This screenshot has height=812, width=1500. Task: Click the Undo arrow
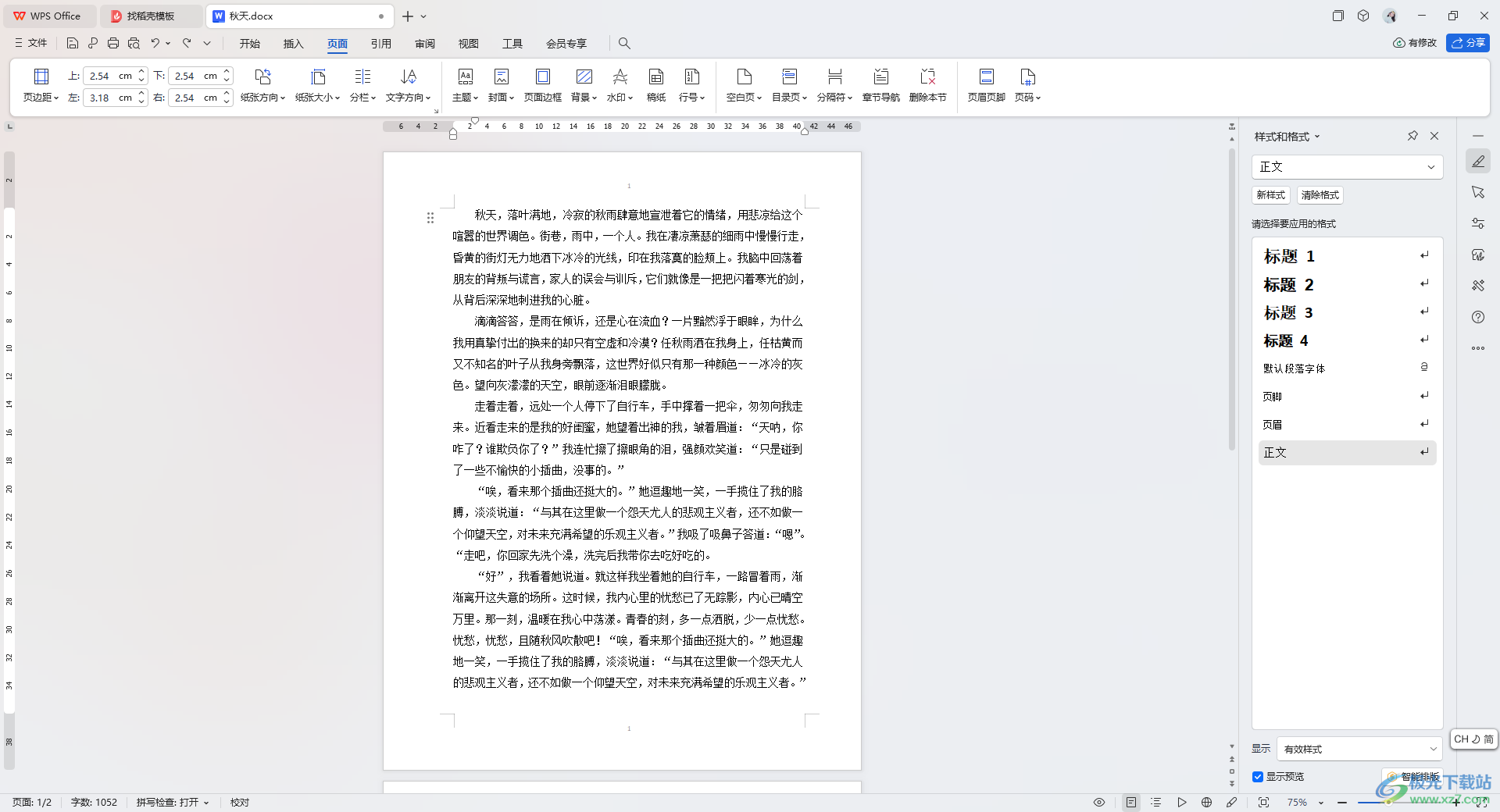tap(155, 43)
